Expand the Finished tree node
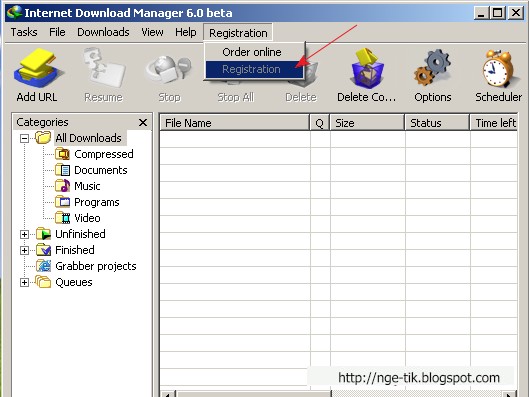Viewport: 529px width, 397px height. click(x=24, y=250)
